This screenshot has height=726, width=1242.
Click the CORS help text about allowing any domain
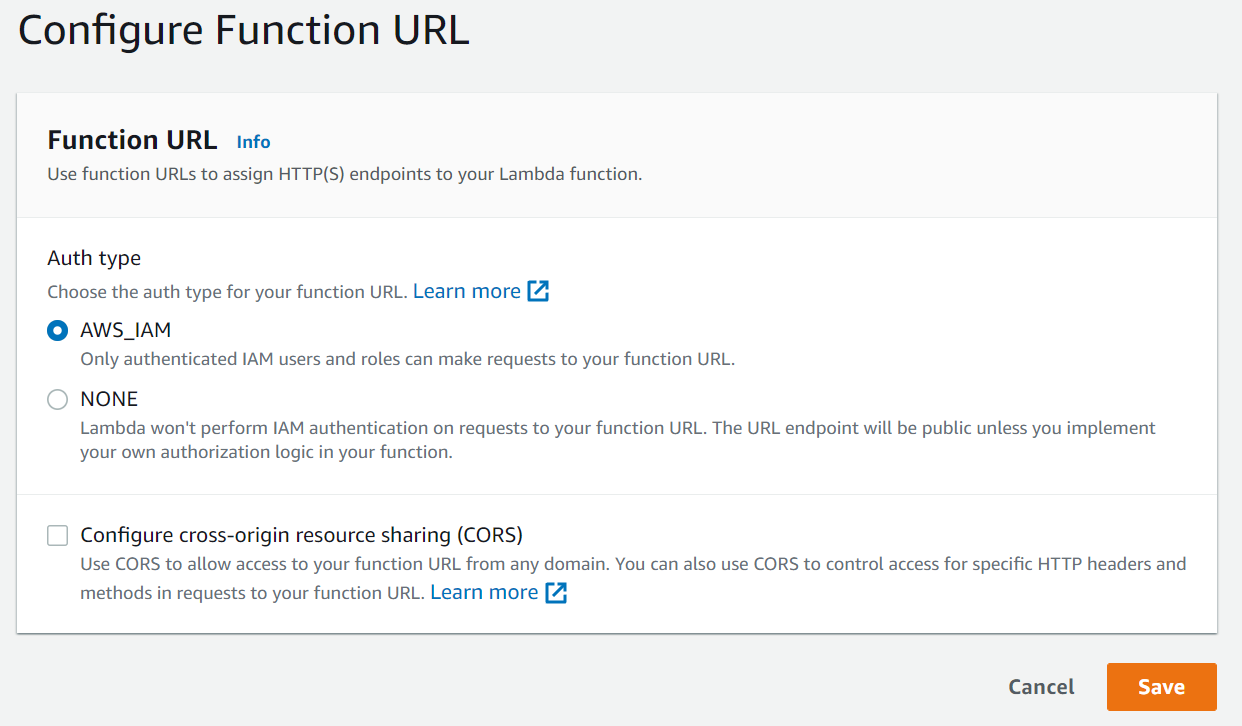(x=633, y=578)
